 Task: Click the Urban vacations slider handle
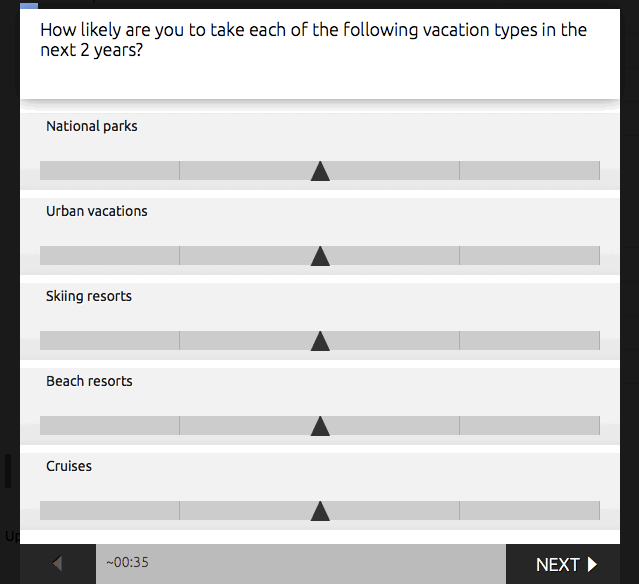tap(320, 256)
